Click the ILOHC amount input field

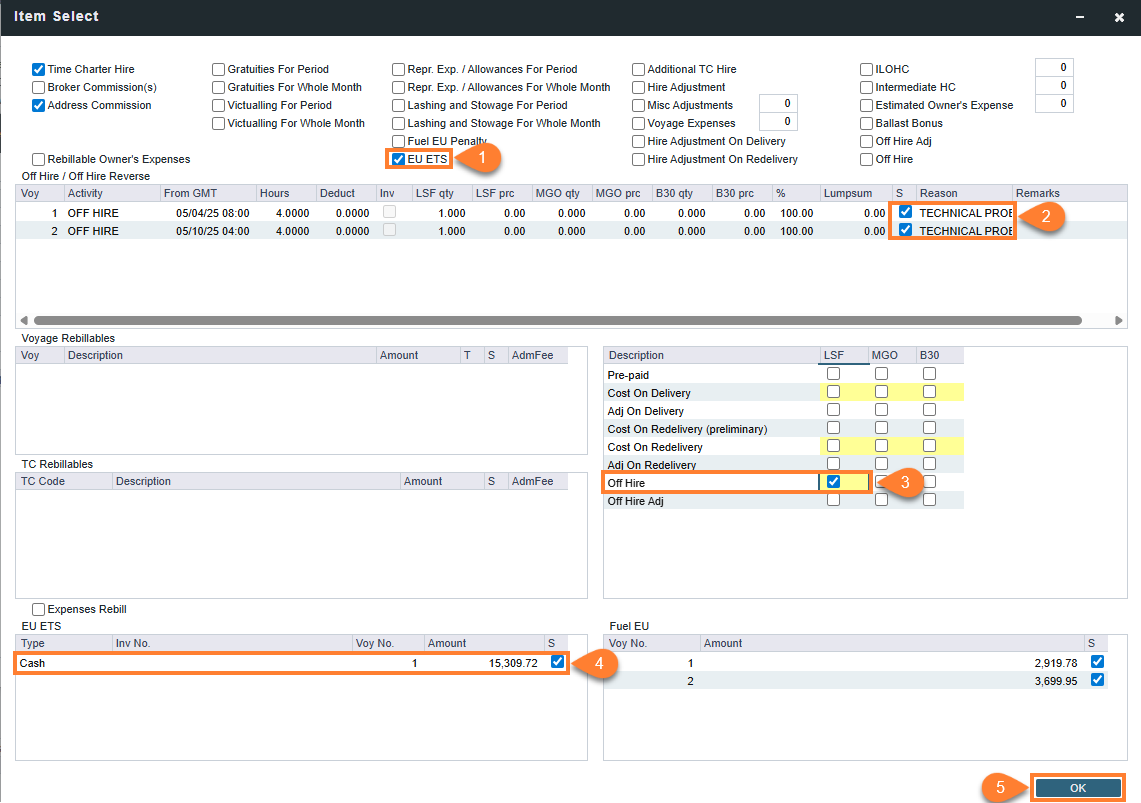click(1054, 68)
